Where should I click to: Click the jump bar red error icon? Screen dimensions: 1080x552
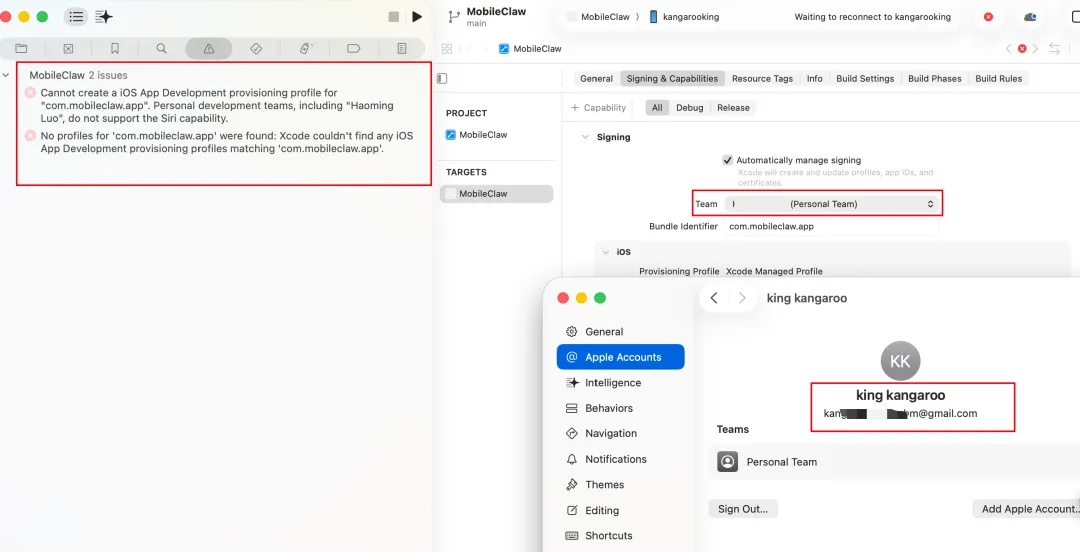(1022, 48)
